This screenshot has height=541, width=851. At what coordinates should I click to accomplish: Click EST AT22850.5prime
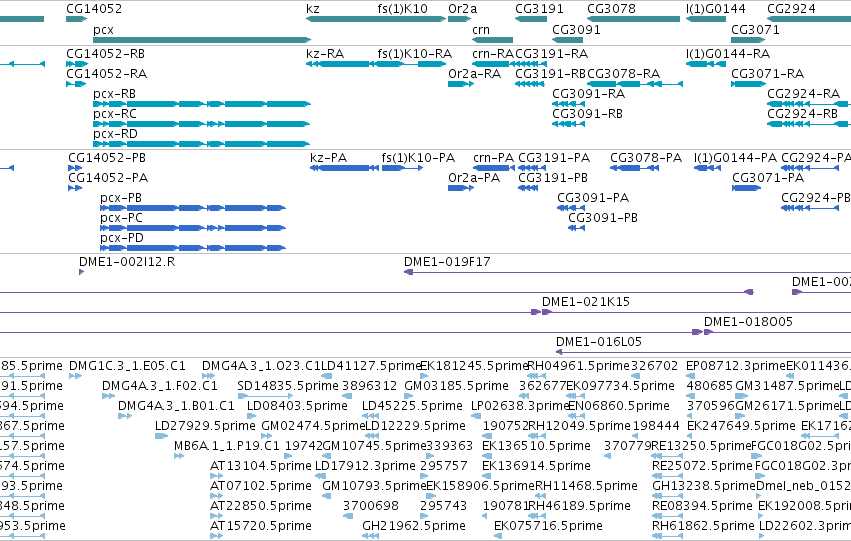pyautogui.click(x=217, y=517)
